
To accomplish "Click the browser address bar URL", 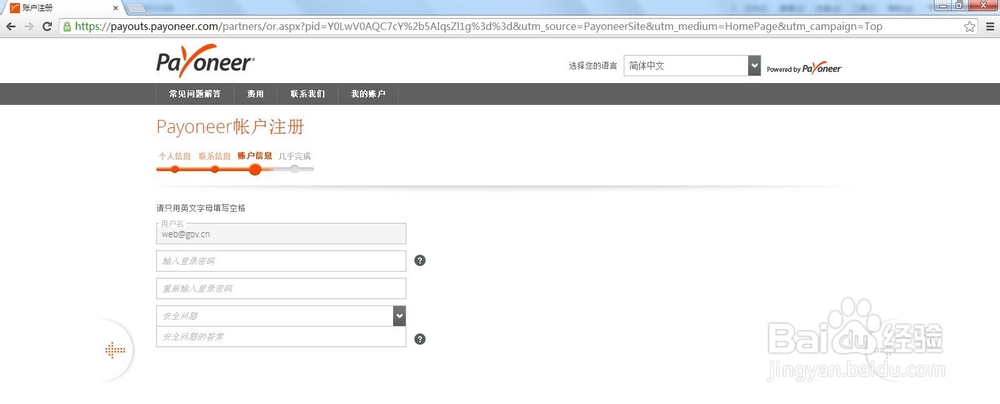I will 478,26.
